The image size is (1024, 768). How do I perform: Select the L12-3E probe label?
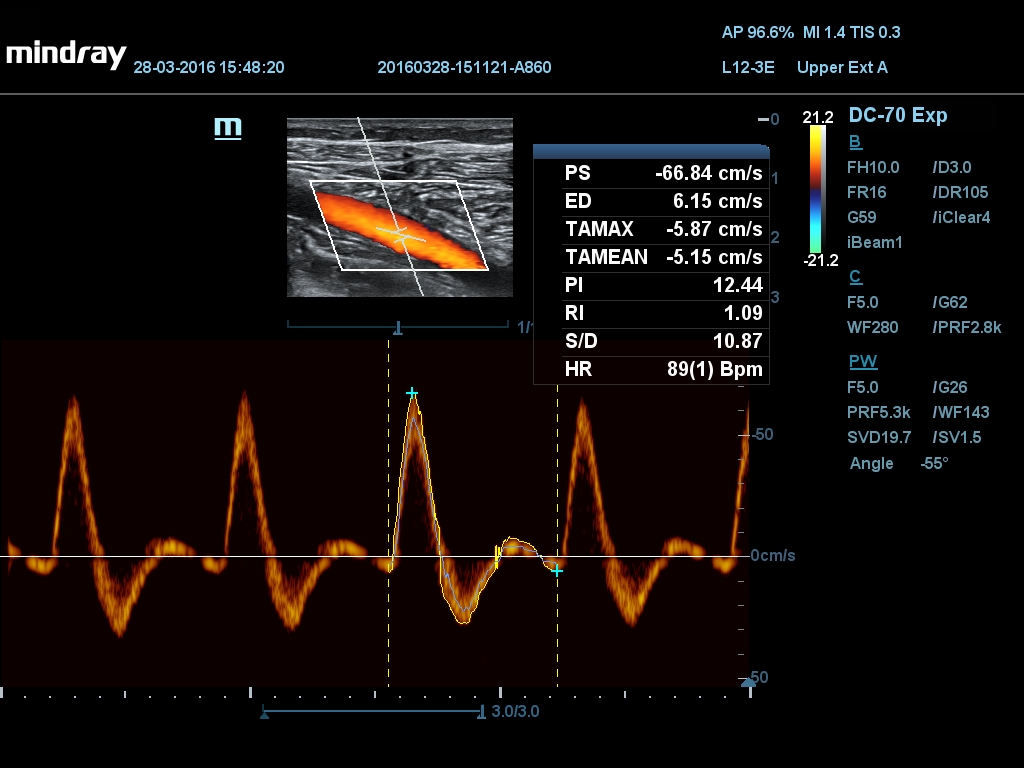pos(747,68)
